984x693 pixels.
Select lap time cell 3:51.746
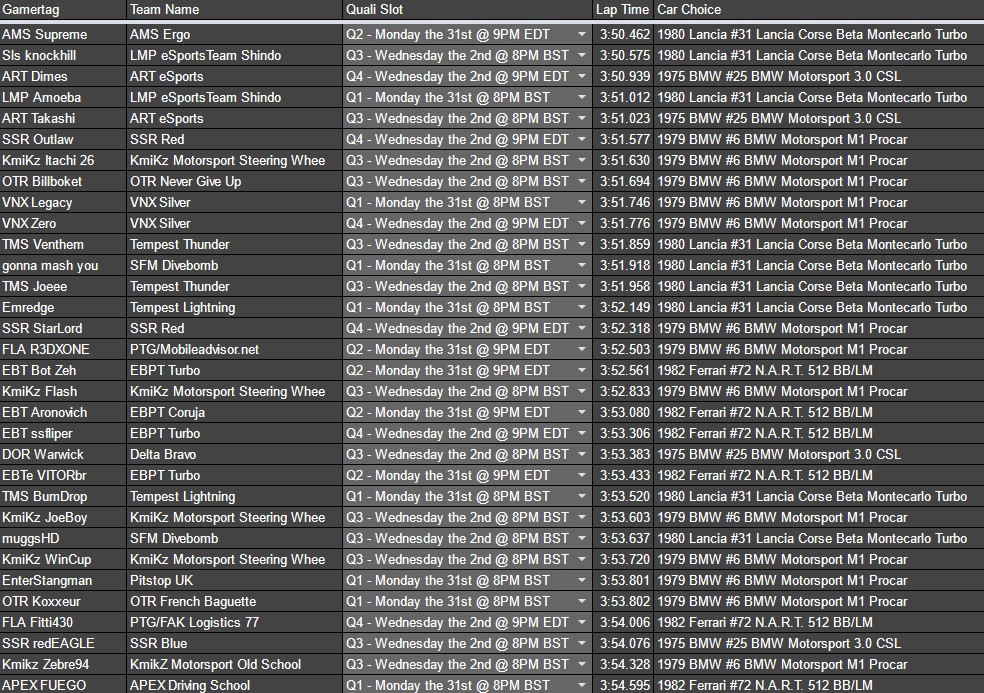623,203
